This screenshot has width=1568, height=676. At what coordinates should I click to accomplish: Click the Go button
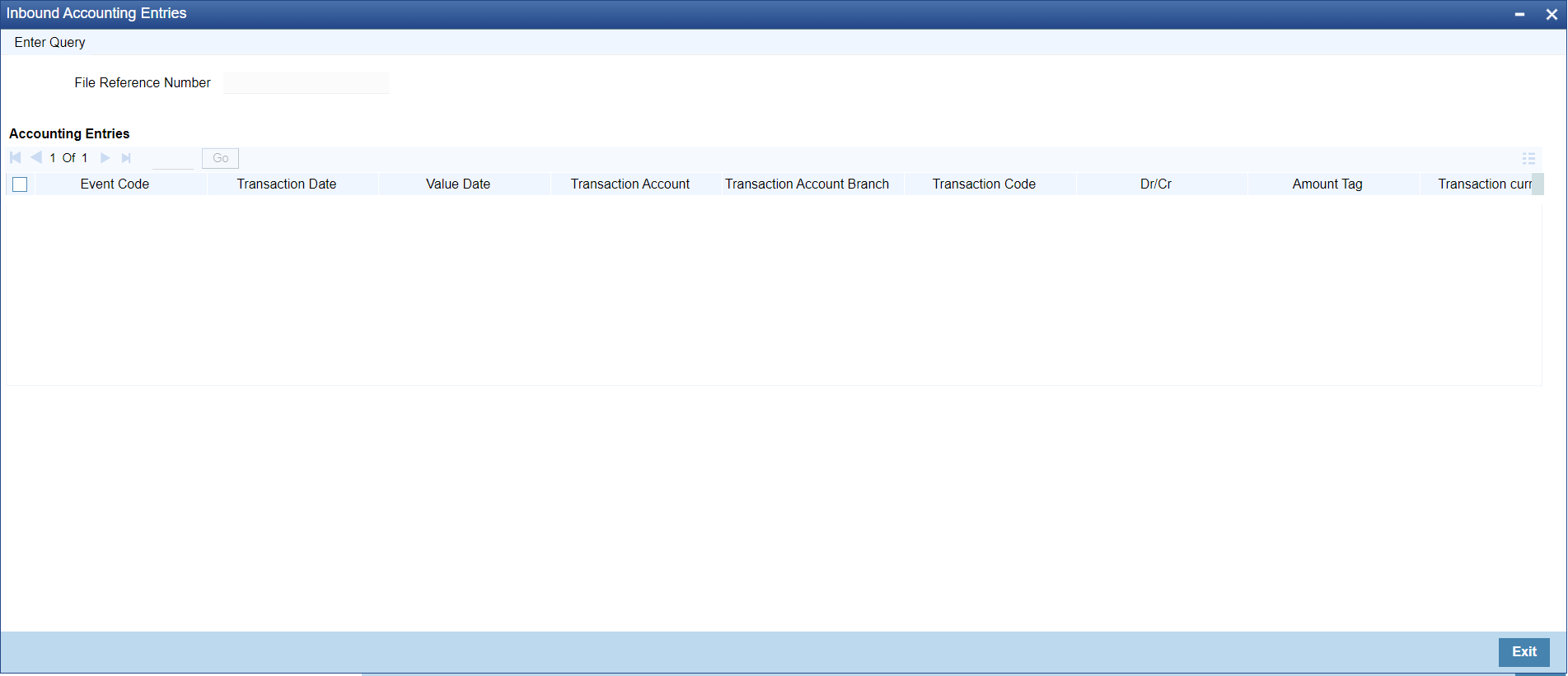coord(220,158)
